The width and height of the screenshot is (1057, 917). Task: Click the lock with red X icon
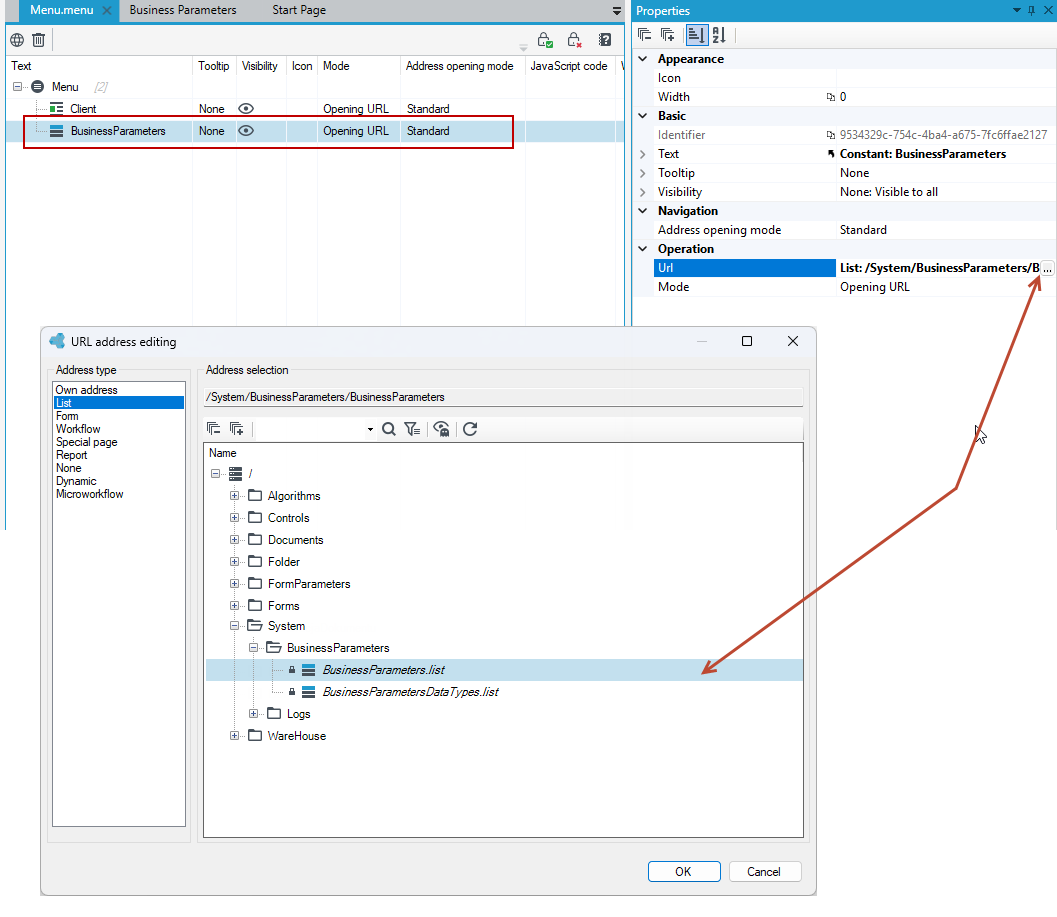pos(574,40)
